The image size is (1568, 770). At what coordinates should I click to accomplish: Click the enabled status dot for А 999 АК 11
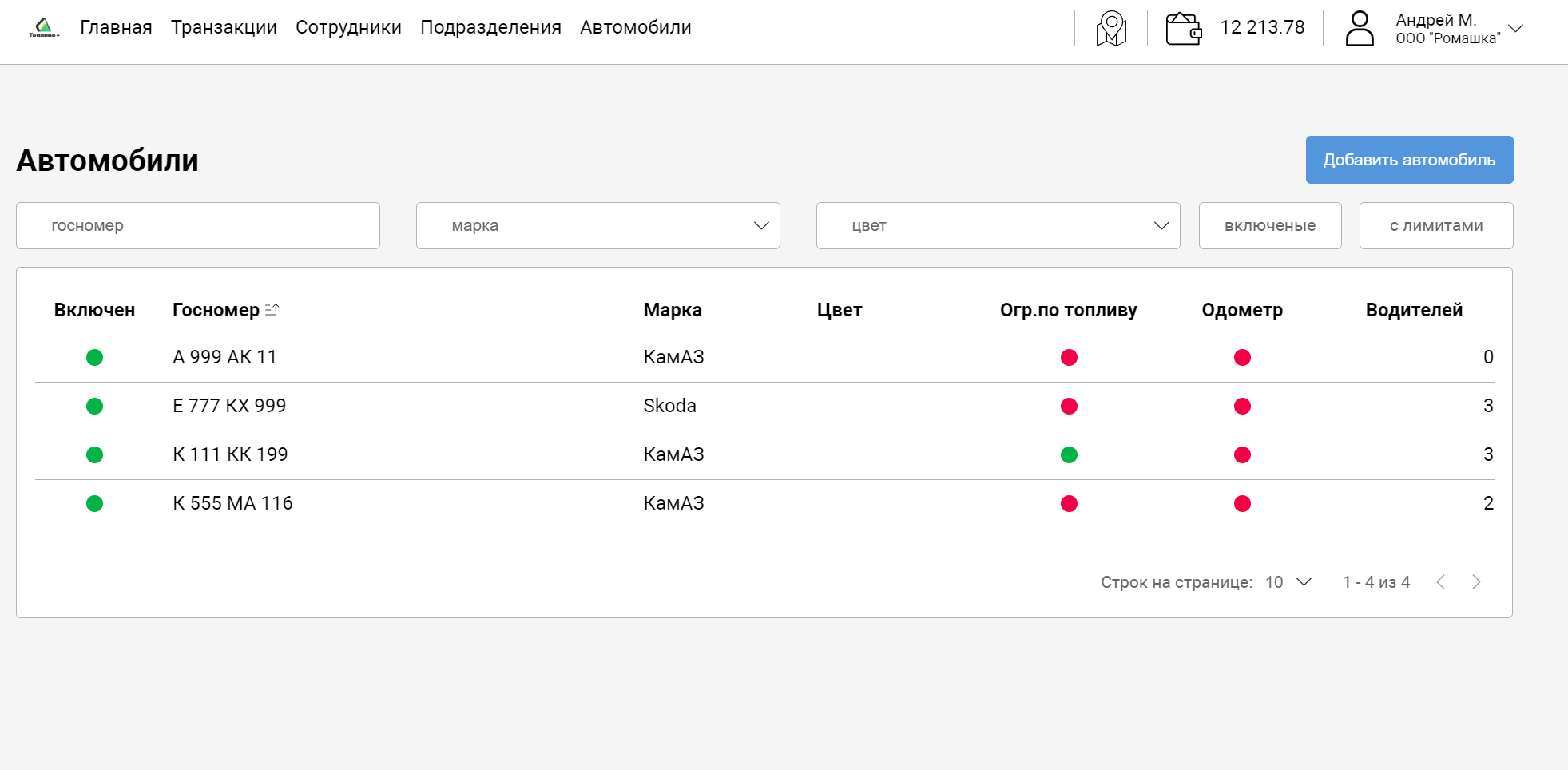click(x=94, y=357)
